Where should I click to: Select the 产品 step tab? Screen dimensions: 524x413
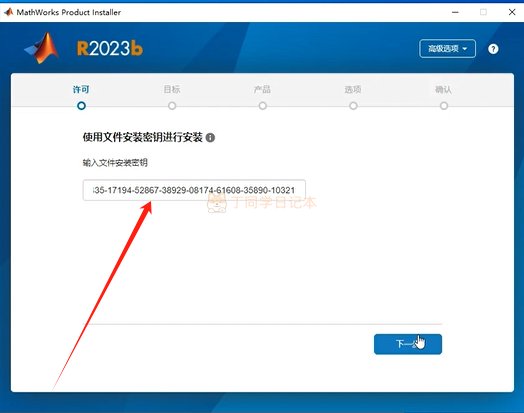[x=262, y=89]
